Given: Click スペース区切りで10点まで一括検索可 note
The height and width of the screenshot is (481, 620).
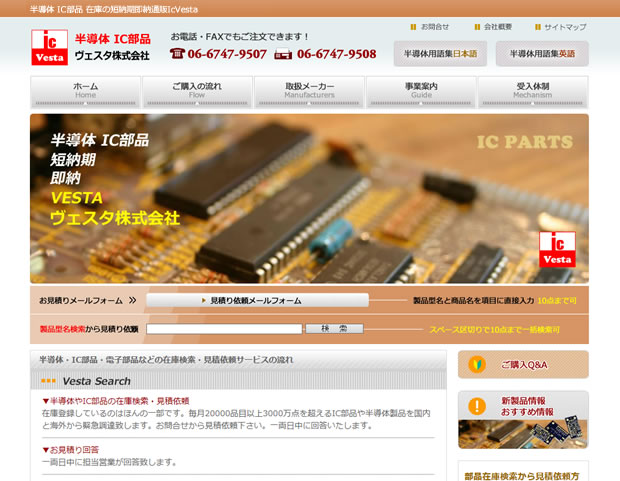Looking at the screenshot, I should (x=494, y=329).
